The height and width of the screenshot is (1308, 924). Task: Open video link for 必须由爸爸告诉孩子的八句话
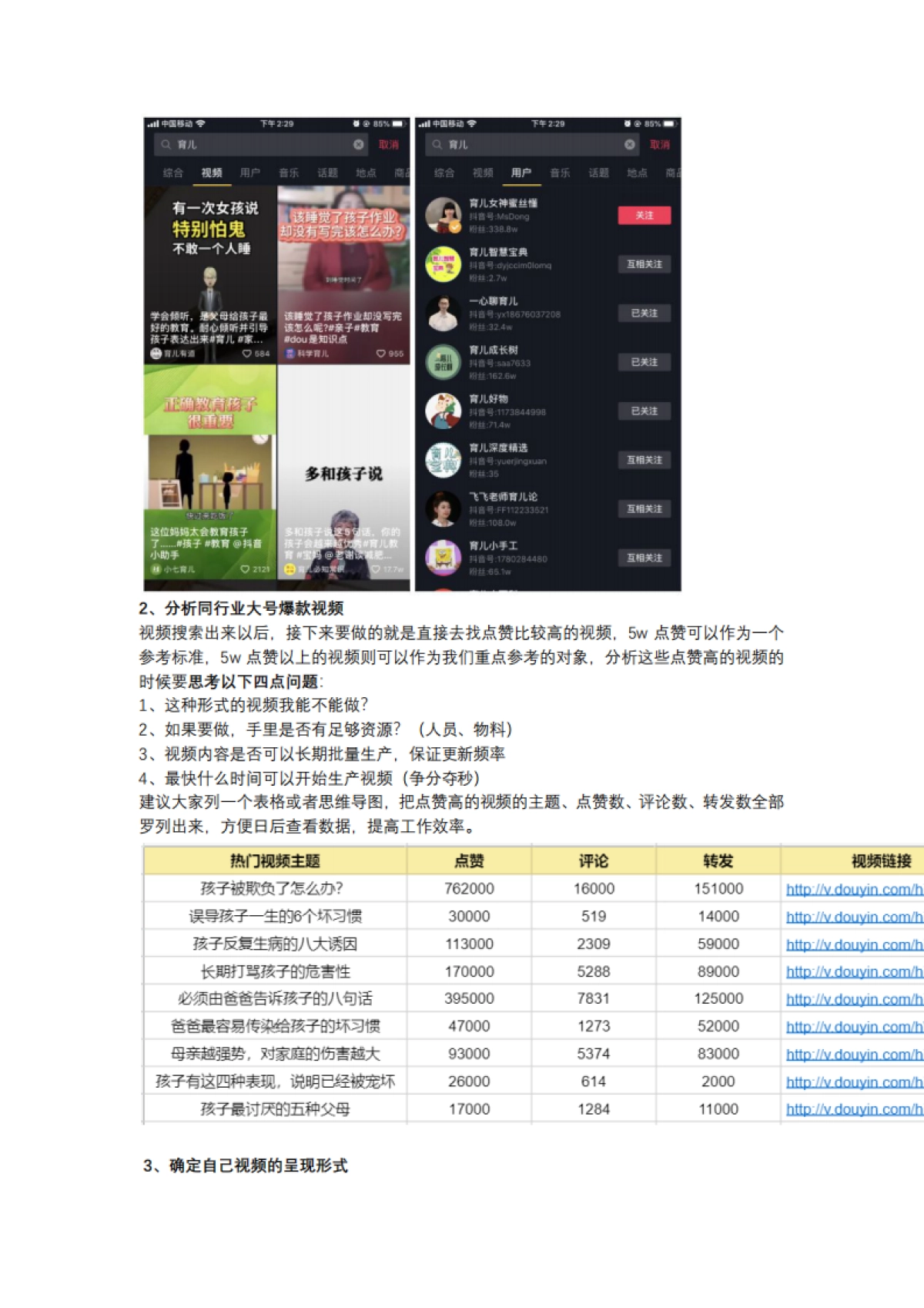(854, 1000)
